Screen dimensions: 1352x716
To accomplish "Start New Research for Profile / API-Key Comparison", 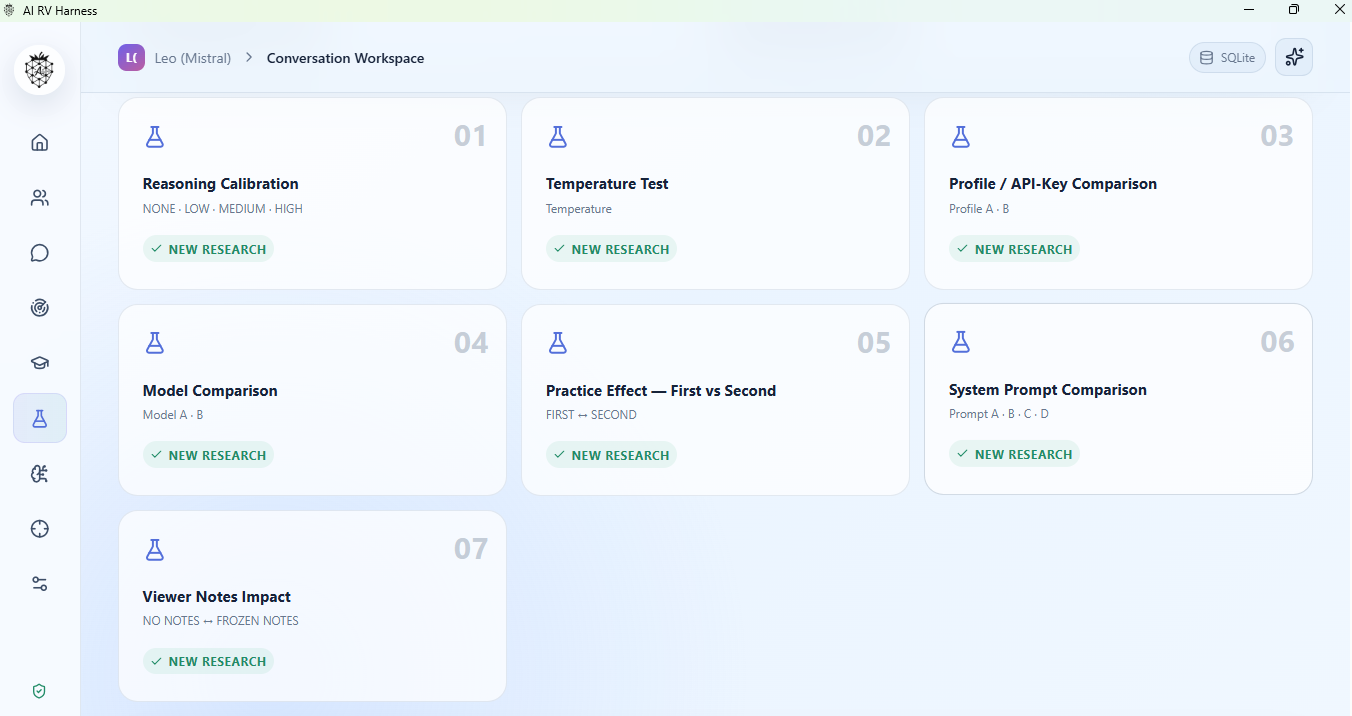I will [1014, 249].
